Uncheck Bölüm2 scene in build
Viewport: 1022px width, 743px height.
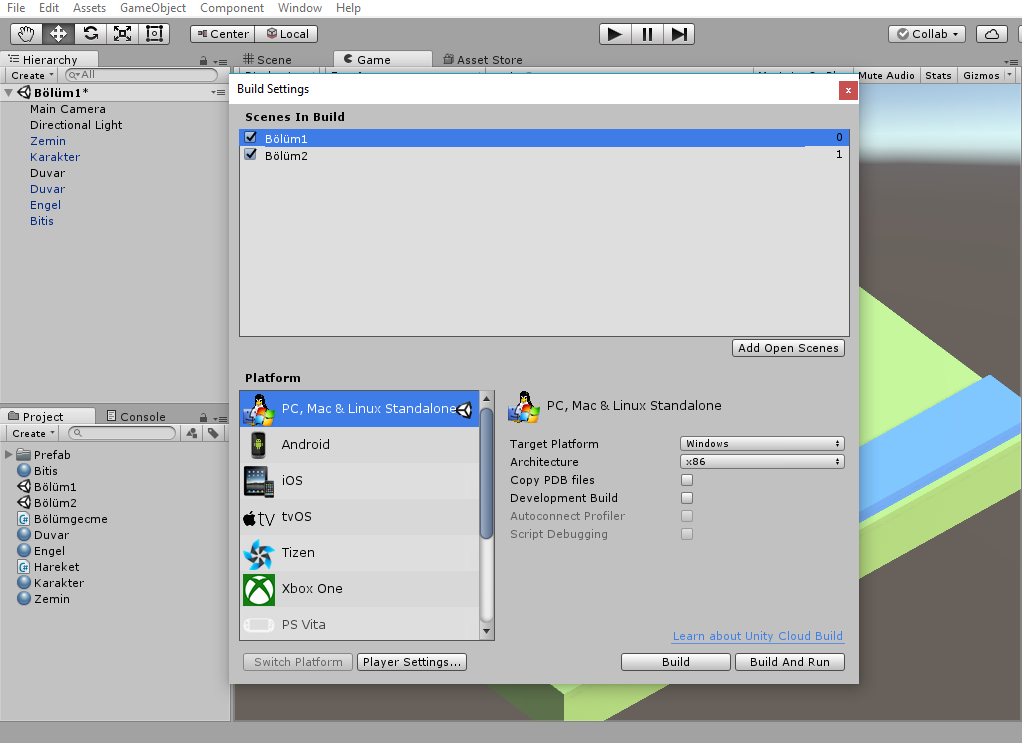point(250,154)
